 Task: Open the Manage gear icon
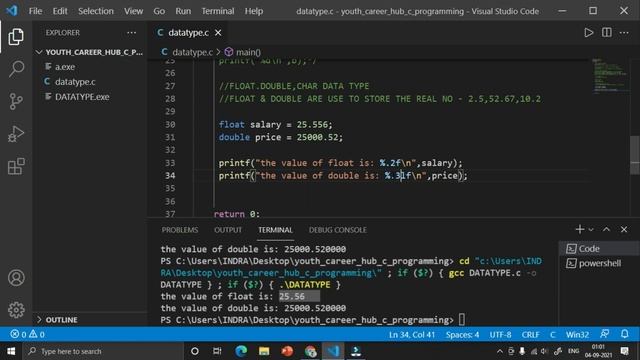16,310
